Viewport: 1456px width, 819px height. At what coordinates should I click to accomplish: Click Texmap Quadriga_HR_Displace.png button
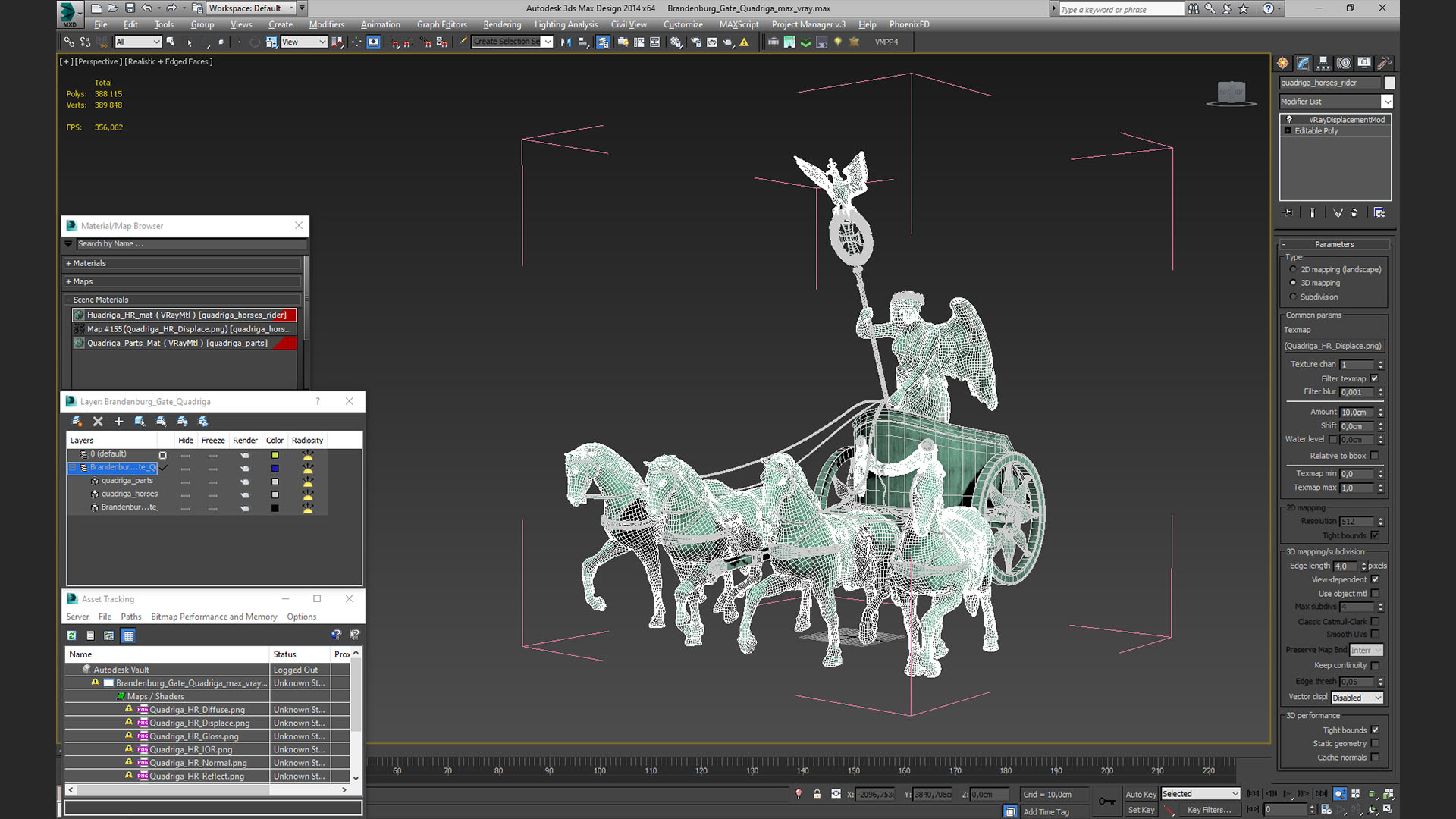click(x=1334, y=346)
